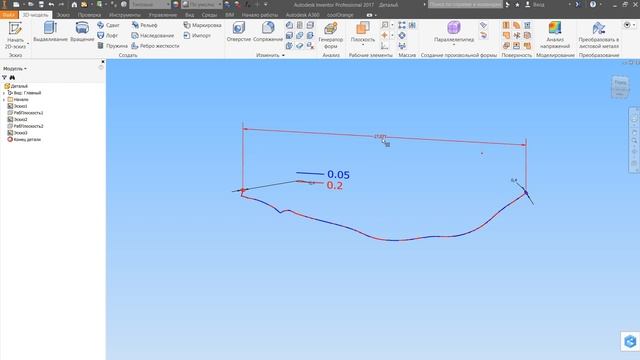Screen dimensions: 640x360
Task: Switch to the Среды ribbon tab
Action: pyautogui.click(x=209, y=15)
